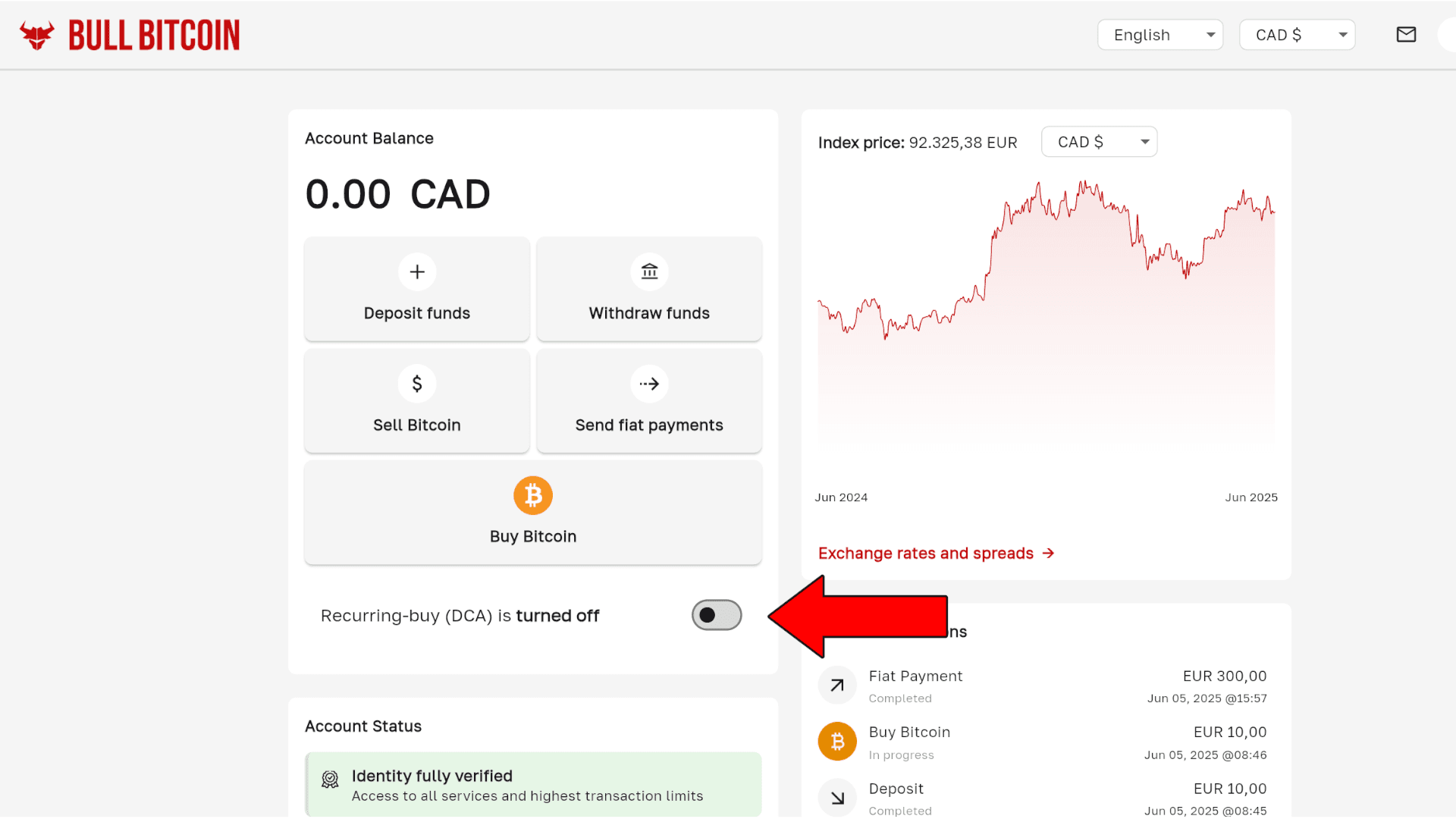Click the up-right arrow icon beside Fiat Payment

pyautogui.click(x=837, y=686)
